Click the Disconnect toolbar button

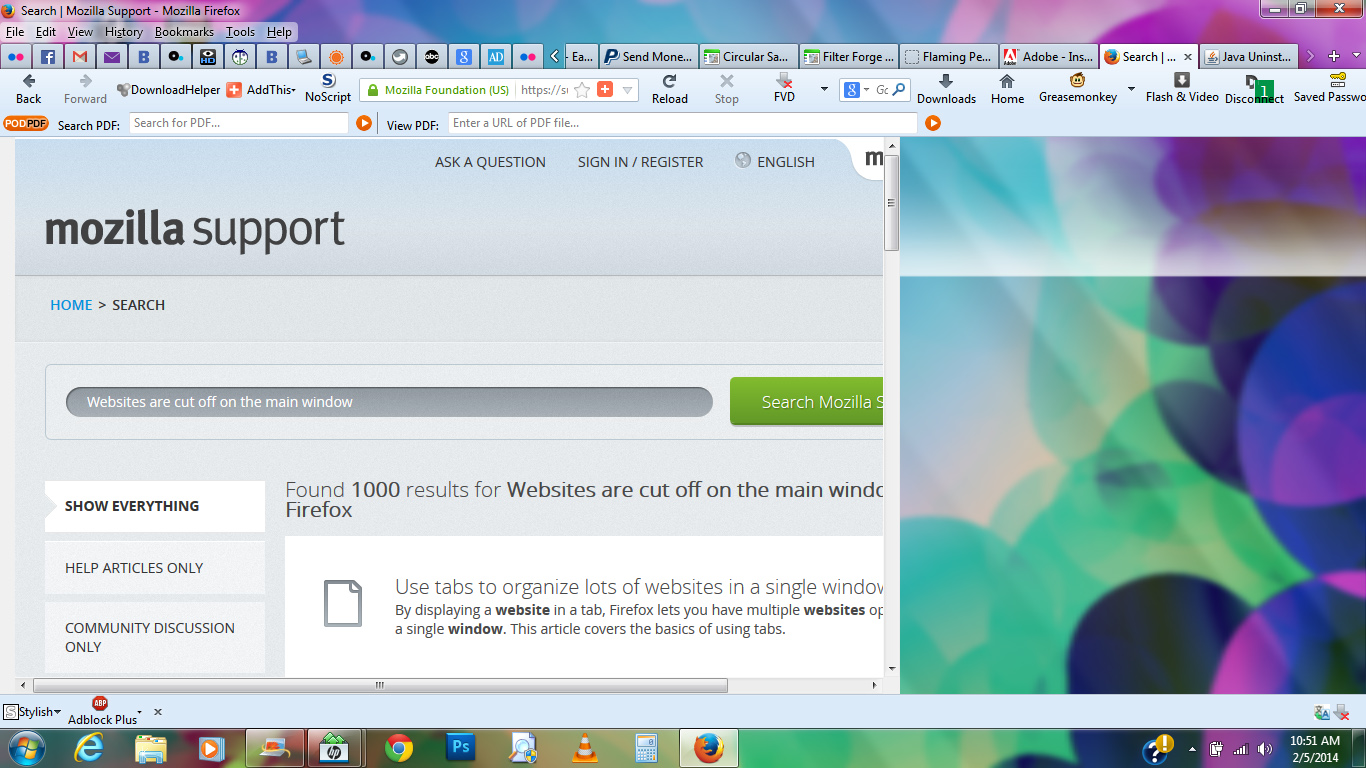[x=1254, y=89]
